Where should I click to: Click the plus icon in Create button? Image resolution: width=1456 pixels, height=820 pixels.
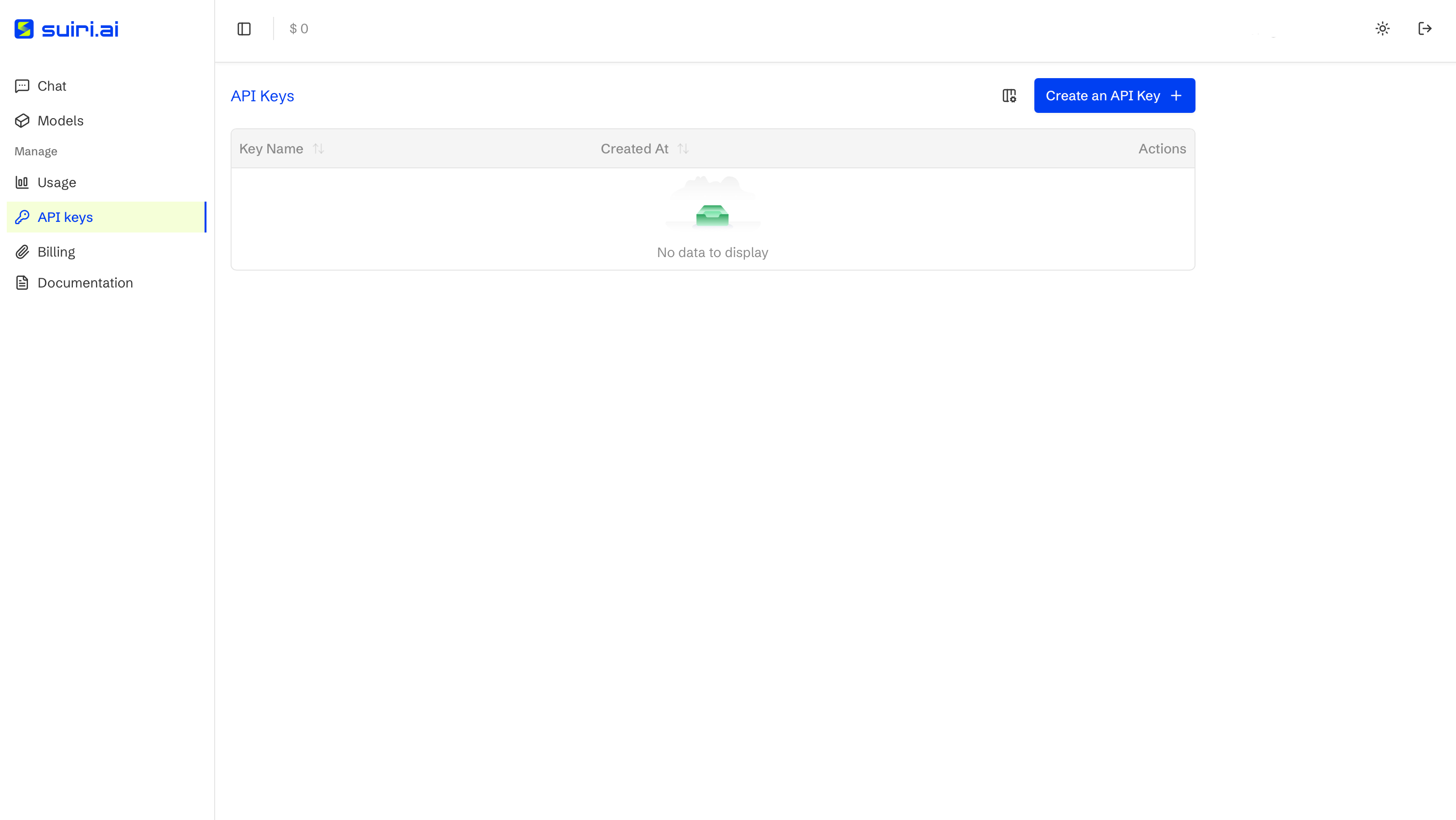coord(1177,96)
